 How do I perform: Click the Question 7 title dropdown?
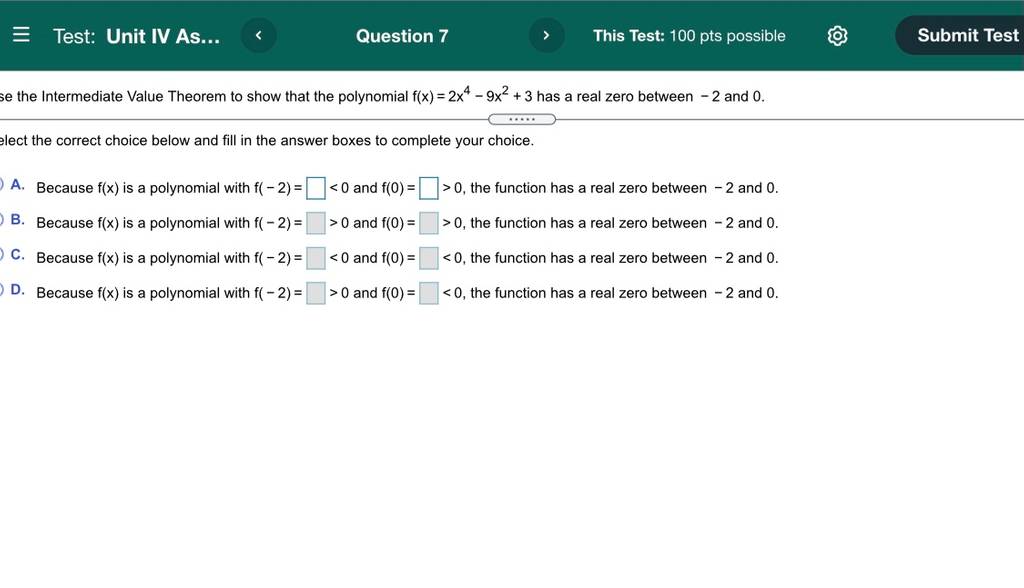coord(402,36)
